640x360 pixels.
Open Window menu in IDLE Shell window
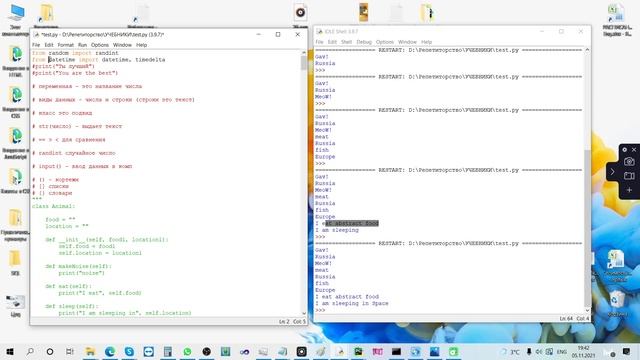(x=407, y=42)
